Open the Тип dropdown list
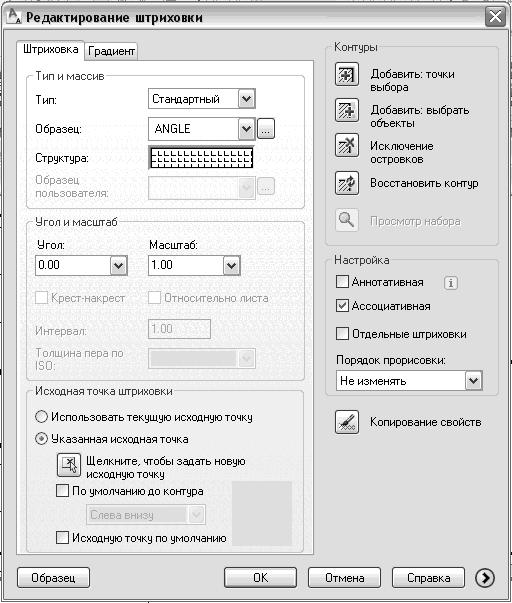Viewport: 512px width, 603px height. pos(247,99)
